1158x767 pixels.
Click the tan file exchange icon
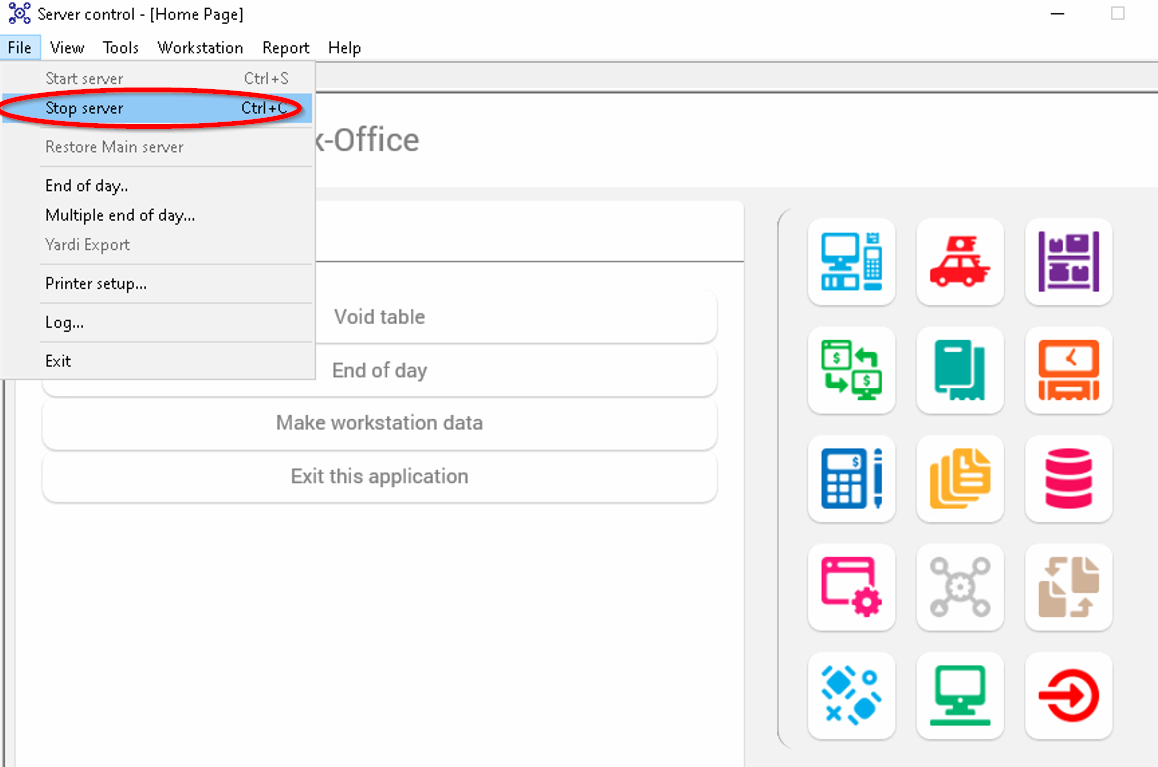(x=1069, y=587)
